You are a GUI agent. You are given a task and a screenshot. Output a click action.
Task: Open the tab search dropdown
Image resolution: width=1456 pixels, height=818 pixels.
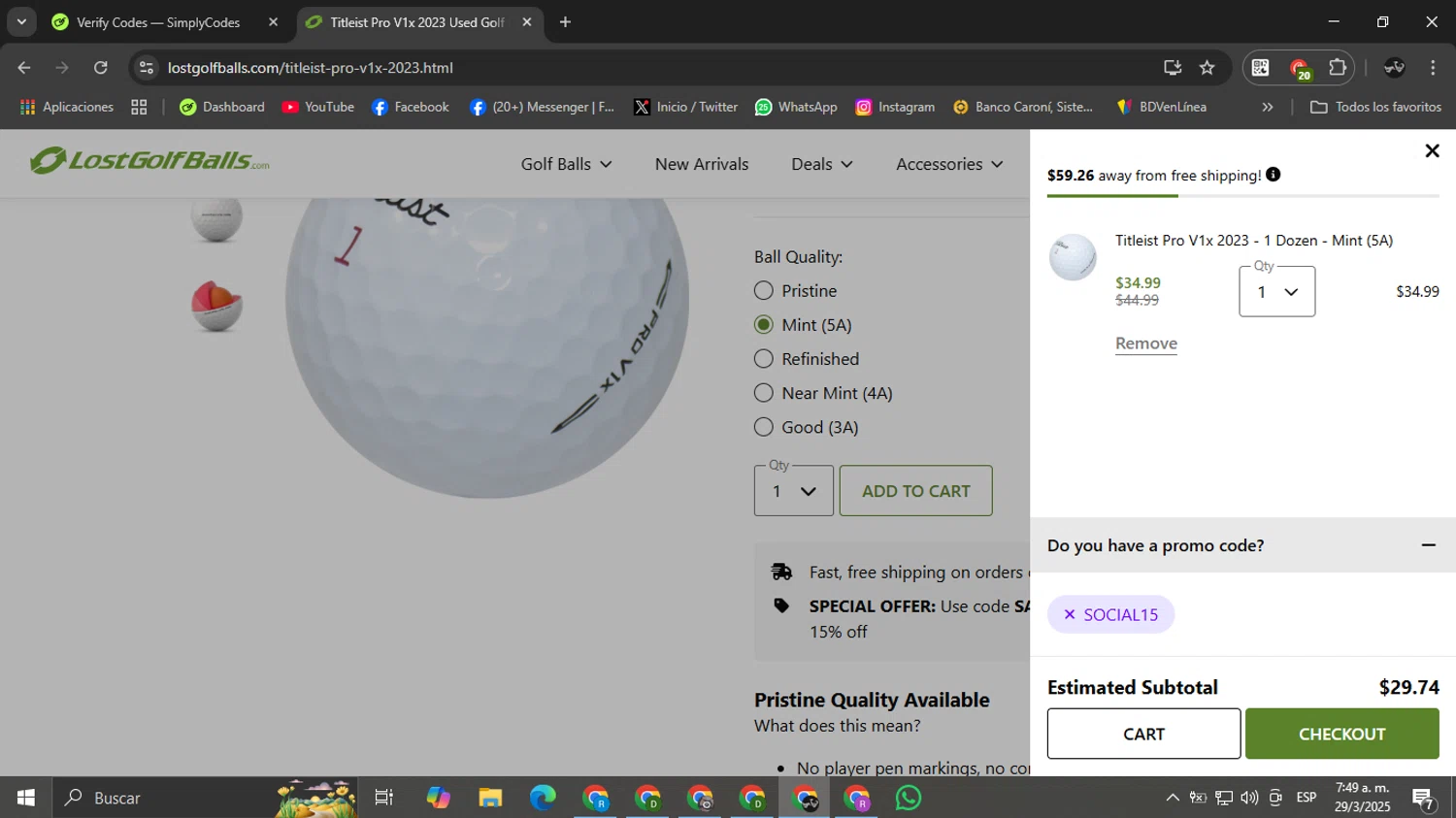(21, 21)
